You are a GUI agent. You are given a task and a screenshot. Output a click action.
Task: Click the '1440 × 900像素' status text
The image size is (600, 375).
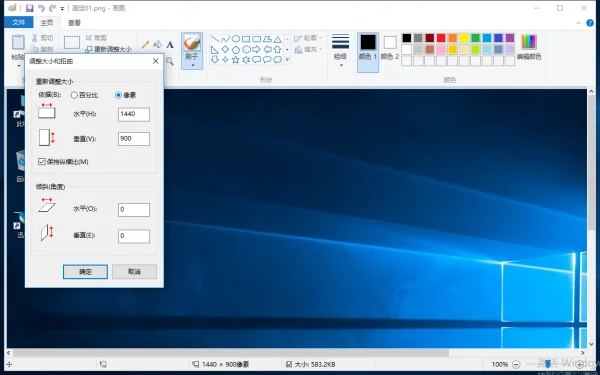pos(225,364)
